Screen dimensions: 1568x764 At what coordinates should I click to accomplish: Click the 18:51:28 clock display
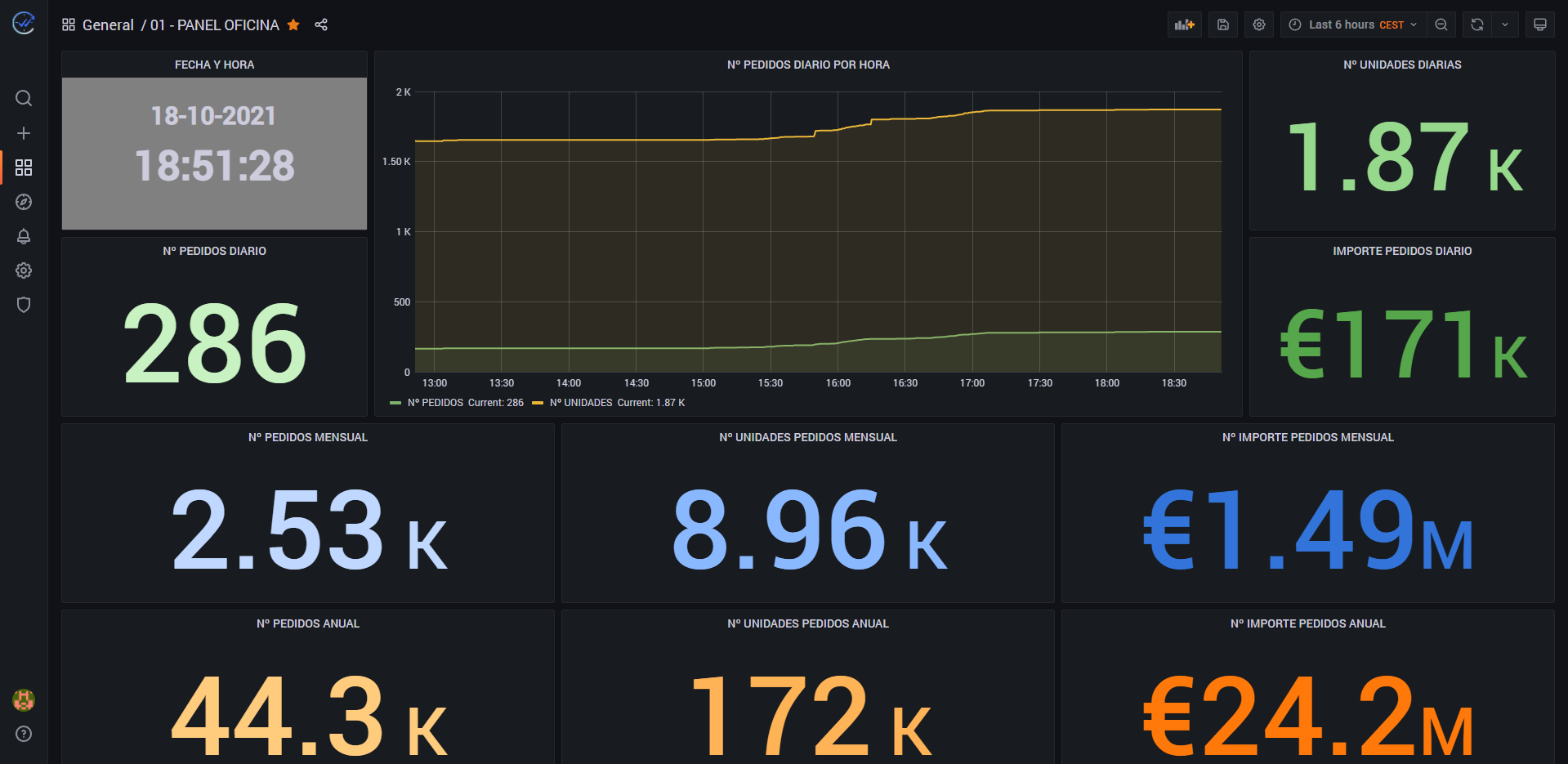[x=215, y=166]
